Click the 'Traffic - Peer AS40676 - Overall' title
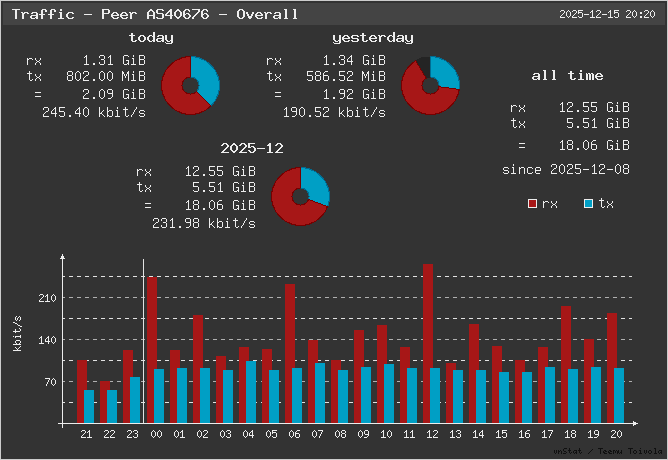Viewport: 668px width, 460px height. point(154,14)
